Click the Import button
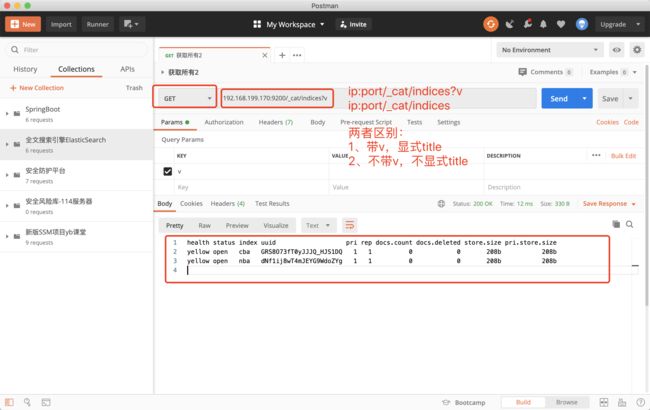Image resolution: width=650 pixels, height=410 pixels. coord(61,24)
